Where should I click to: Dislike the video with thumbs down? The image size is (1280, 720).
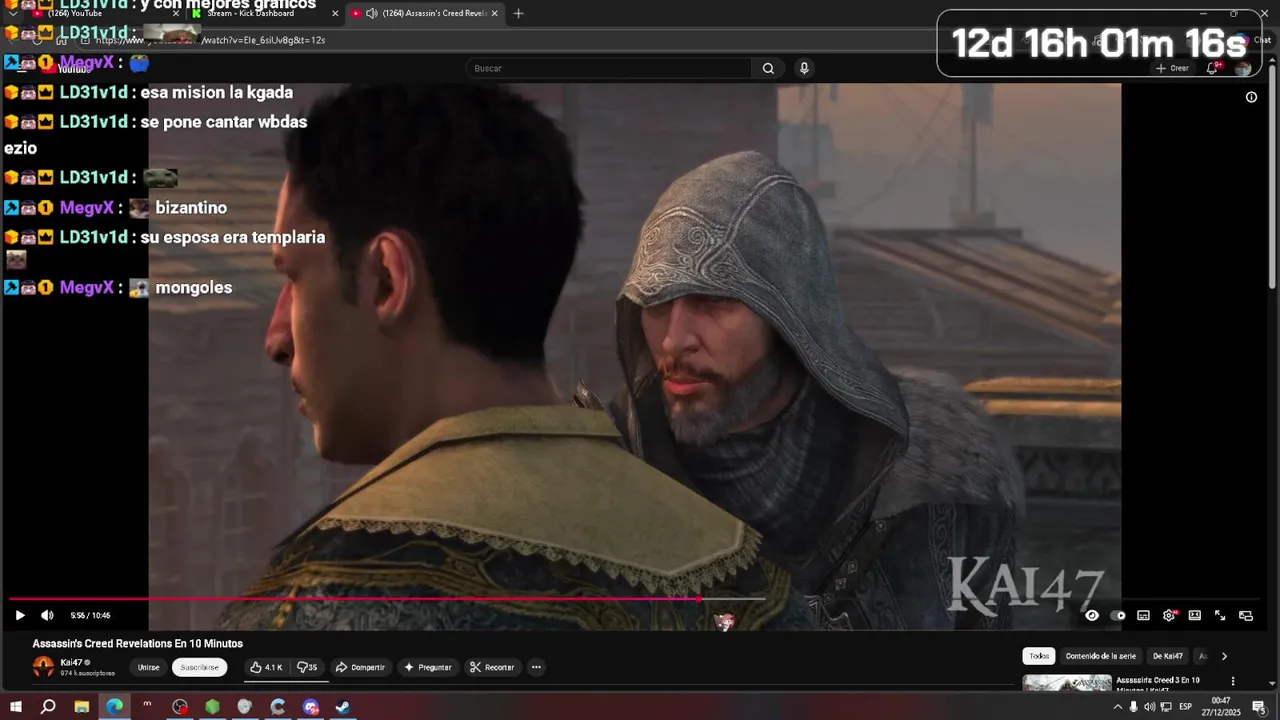[307, 667]
